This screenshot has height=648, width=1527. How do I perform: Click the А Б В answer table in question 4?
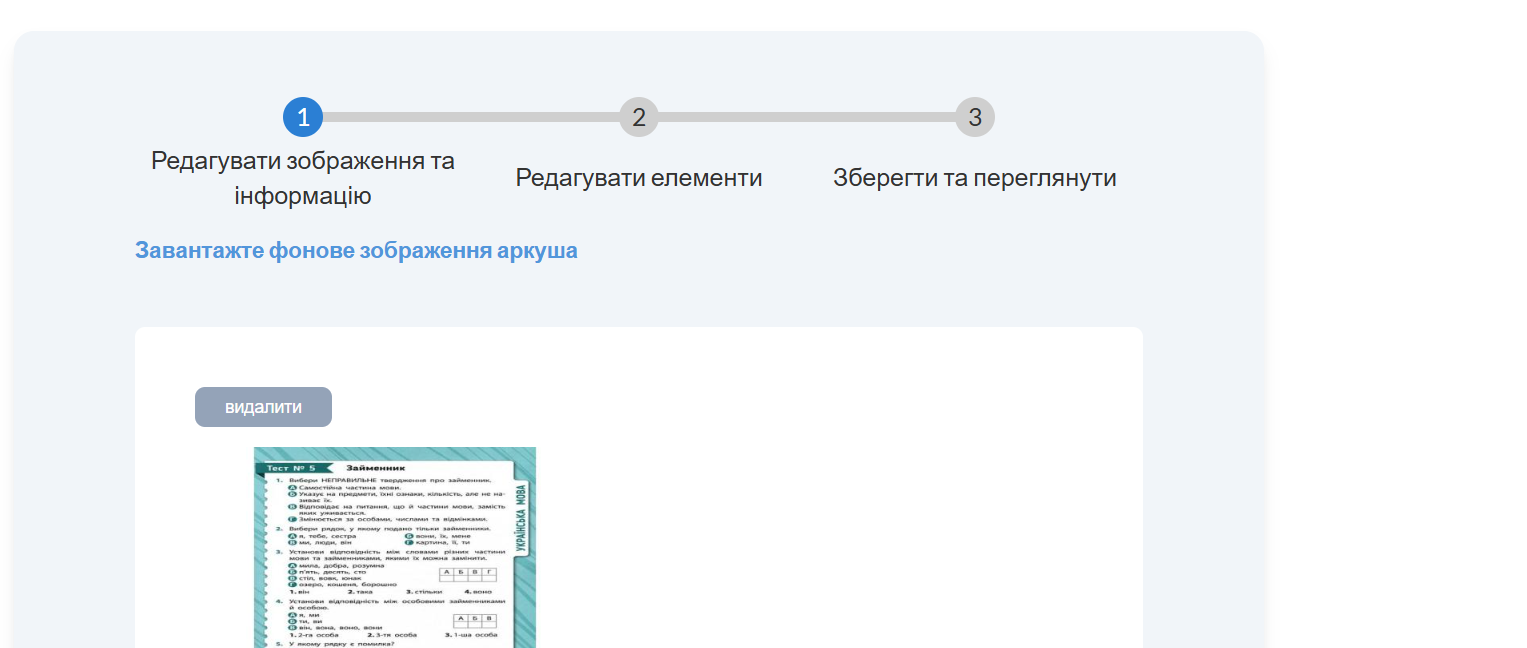[x=474, y=621]
